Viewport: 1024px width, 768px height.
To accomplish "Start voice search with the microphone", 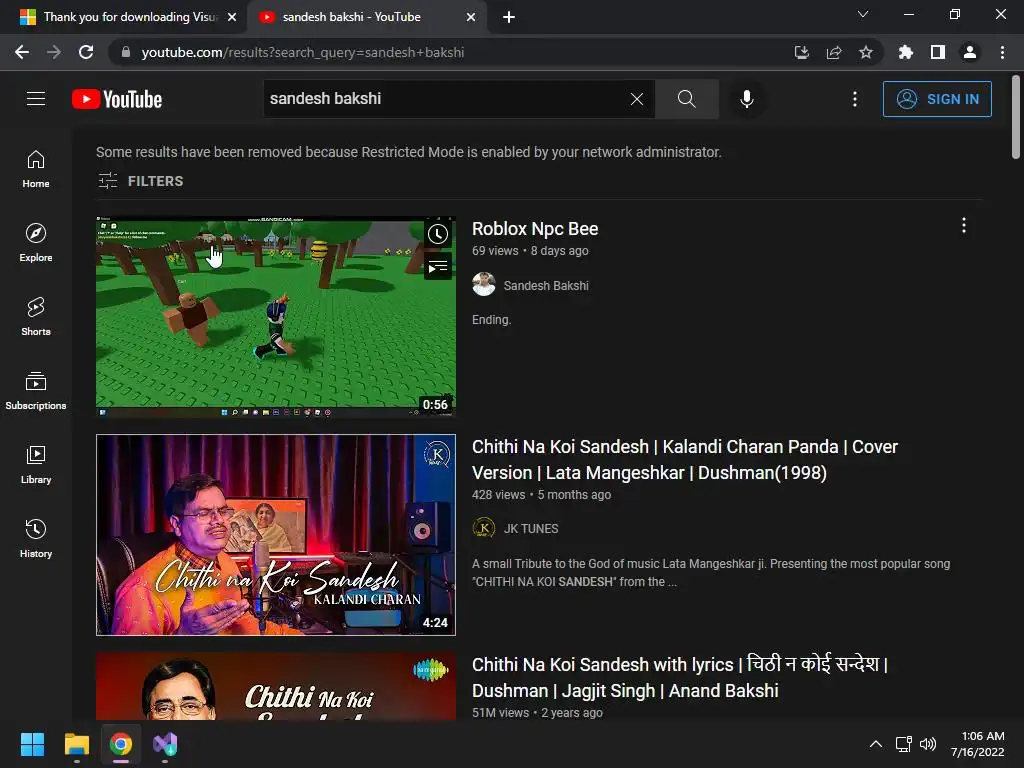I will coord(747,99).
